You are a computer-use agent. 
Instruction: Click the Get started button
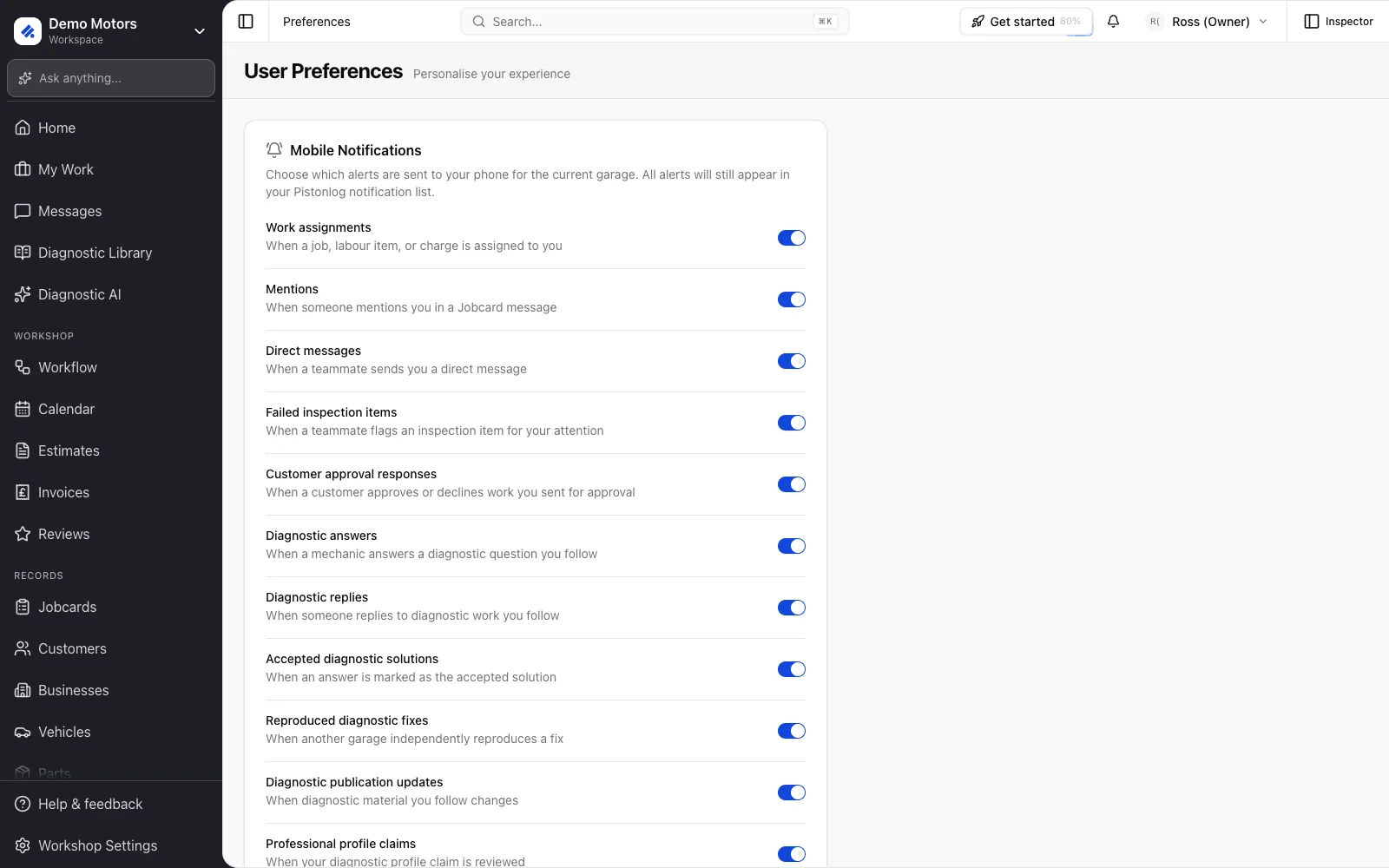1026,22
